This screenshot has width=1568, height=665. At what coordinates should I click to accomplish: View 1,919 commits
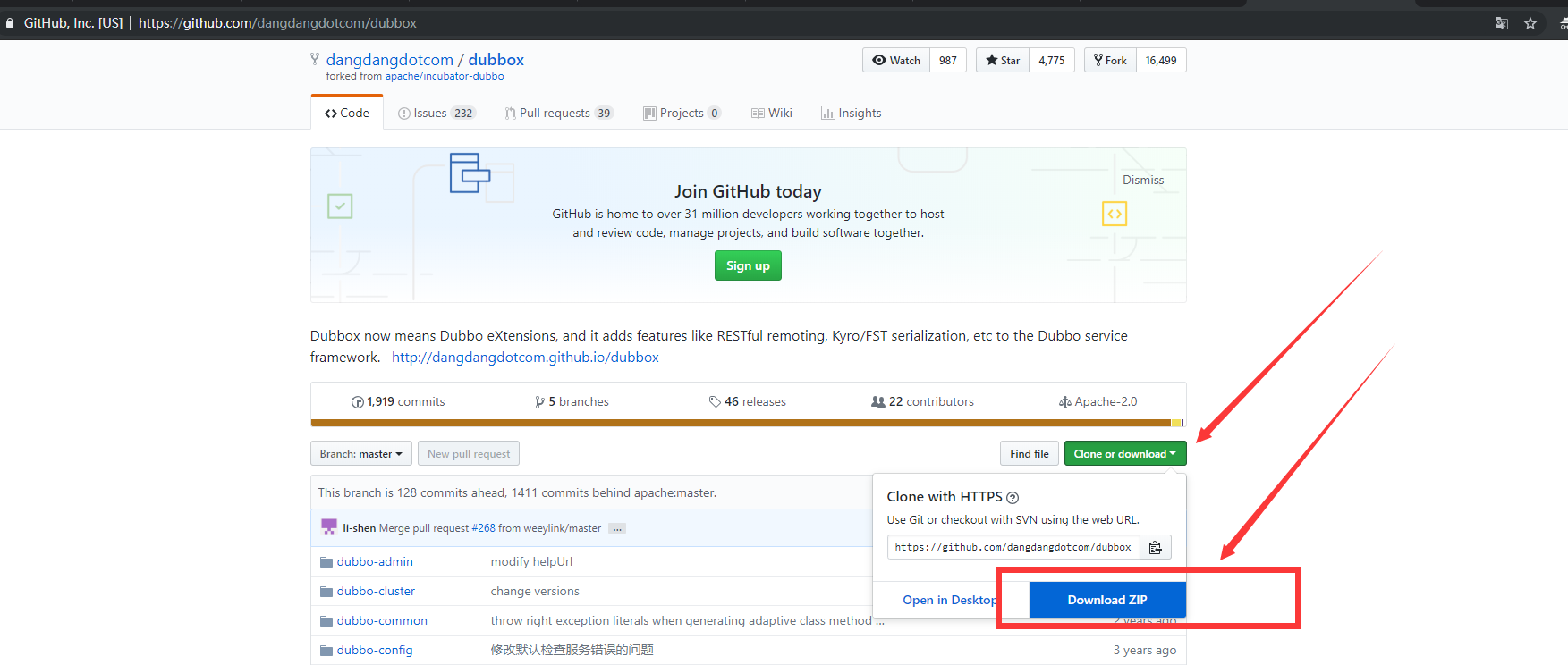(398, 401)
